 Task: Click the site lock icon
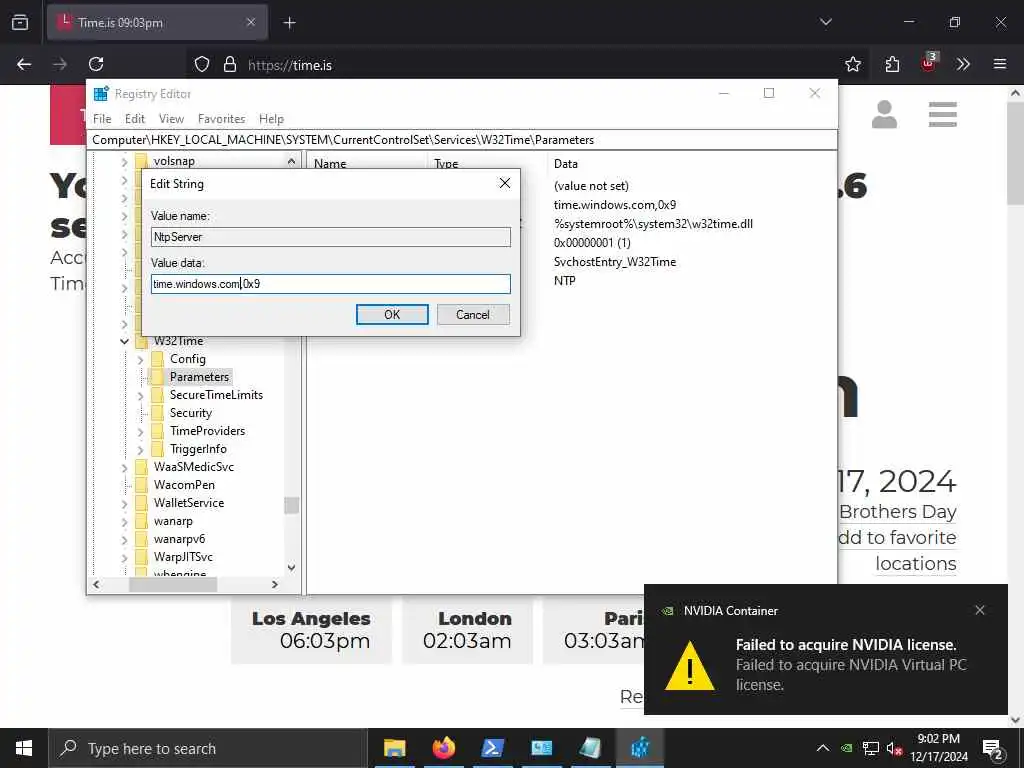click(x=229, y=64)
